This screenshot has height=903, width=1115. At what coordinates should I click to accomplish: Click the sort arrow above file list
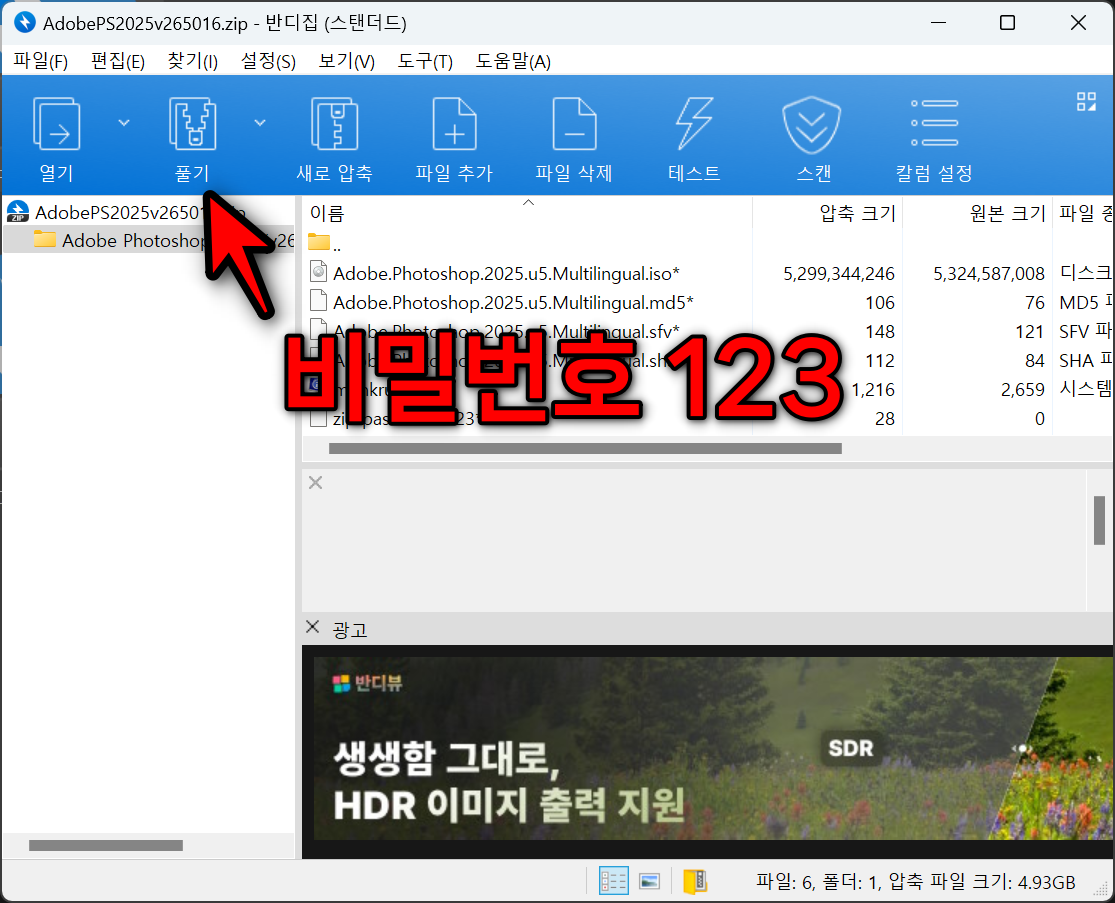coord(528,203)
